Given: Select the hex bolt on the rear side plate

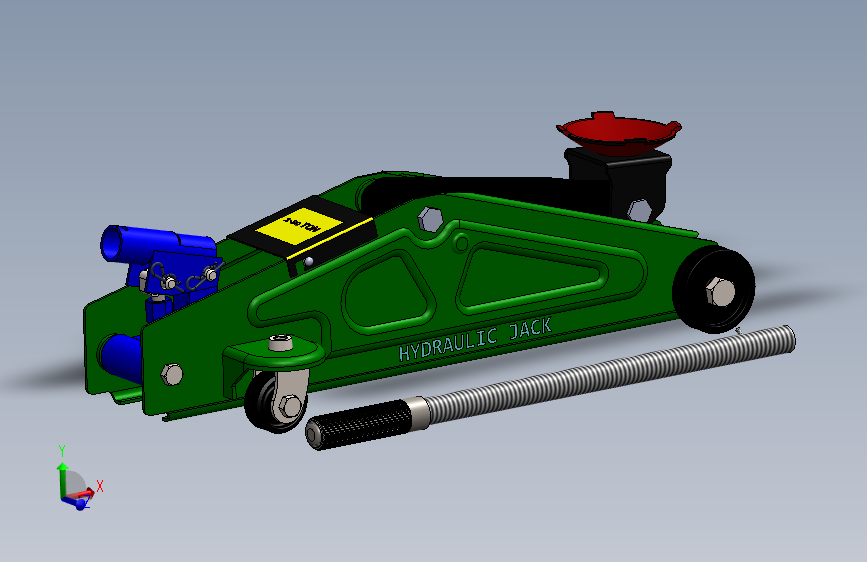Looking at the screenshot, I should pyautogui.click(x=172, y=374).
